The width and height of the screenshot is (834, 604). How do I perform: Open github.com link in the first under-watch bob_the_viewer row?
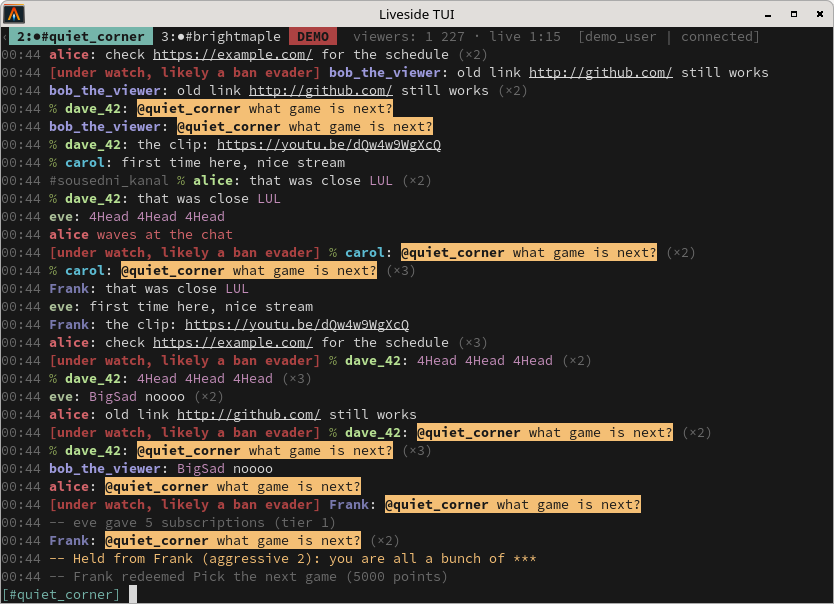pos(601,73)
